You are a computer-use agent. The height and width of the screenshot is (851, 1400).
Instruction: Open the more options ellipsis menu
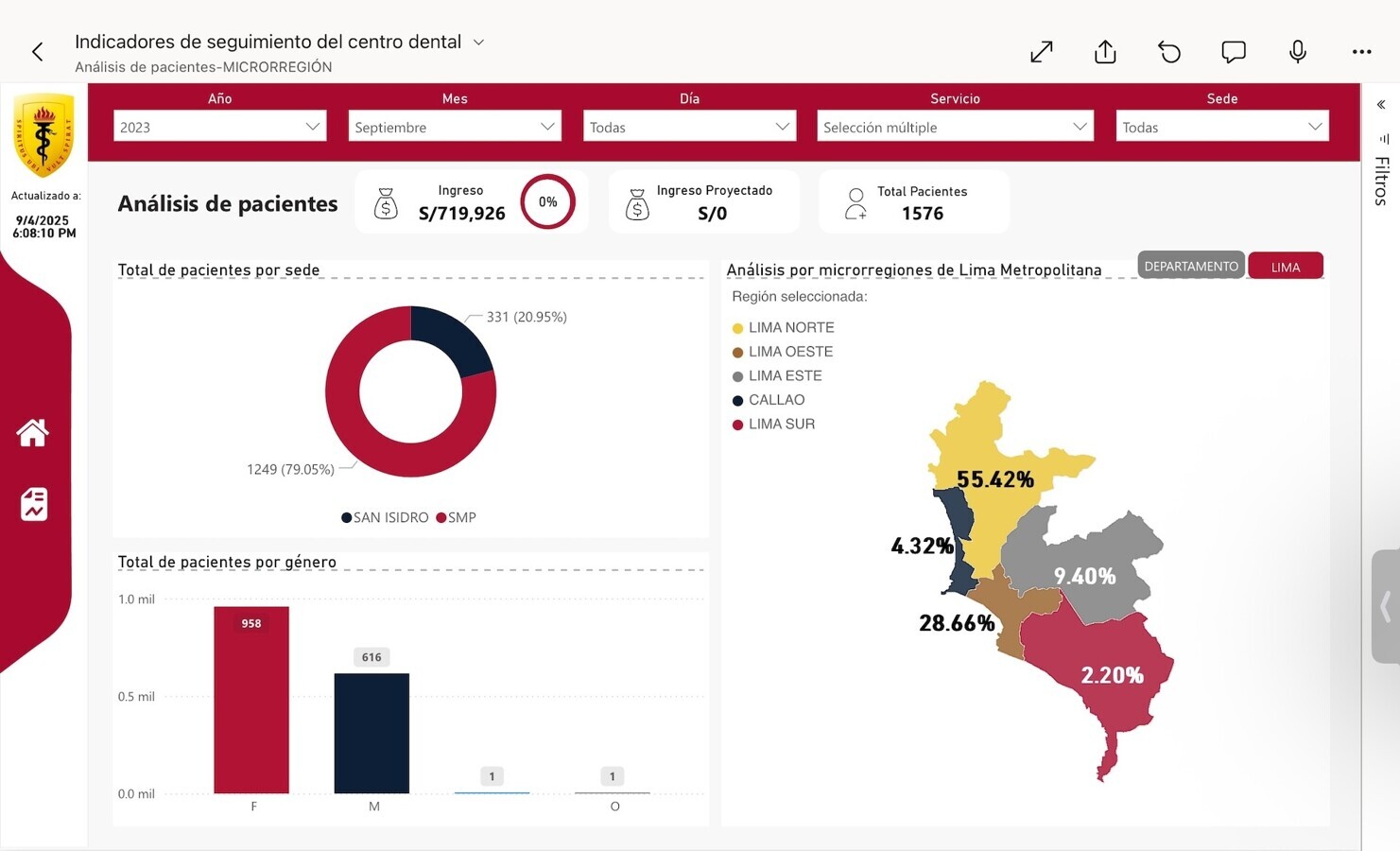click(1361, 52)
